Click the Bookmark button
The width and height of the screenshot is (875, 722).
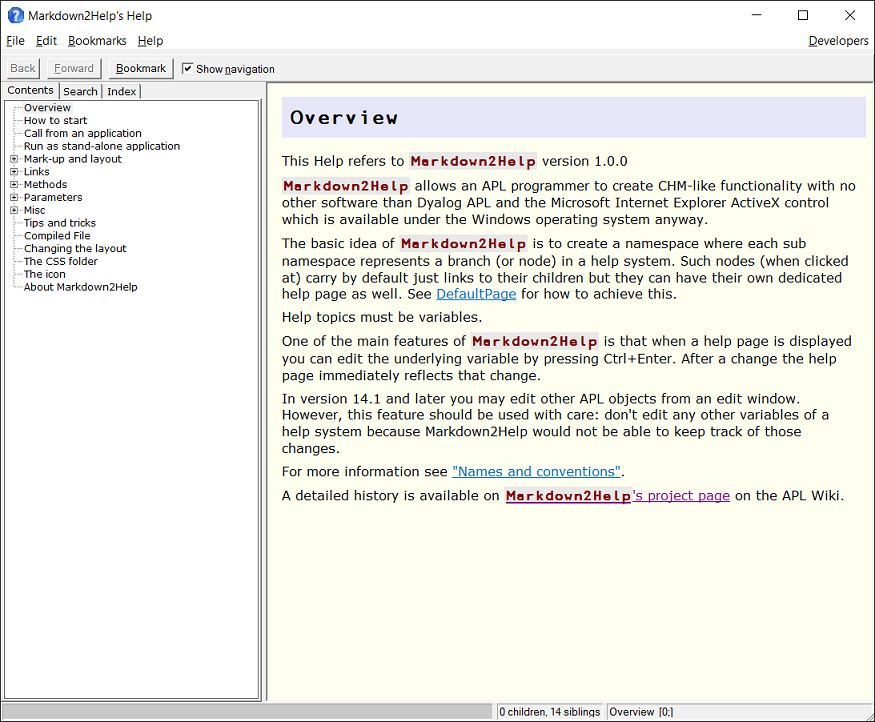141,68
